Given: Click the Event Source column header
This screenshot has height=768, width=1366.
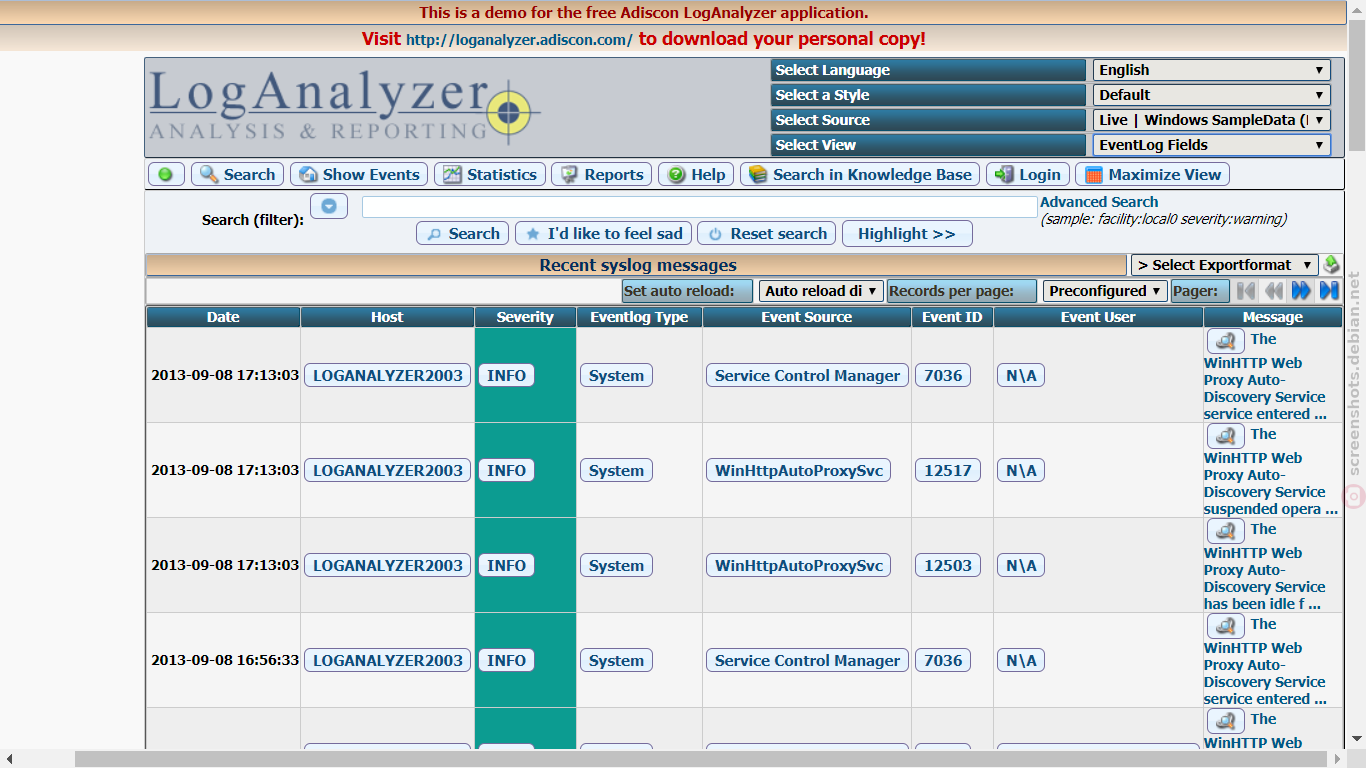Looking at the screenshot, I should [806, 317].
